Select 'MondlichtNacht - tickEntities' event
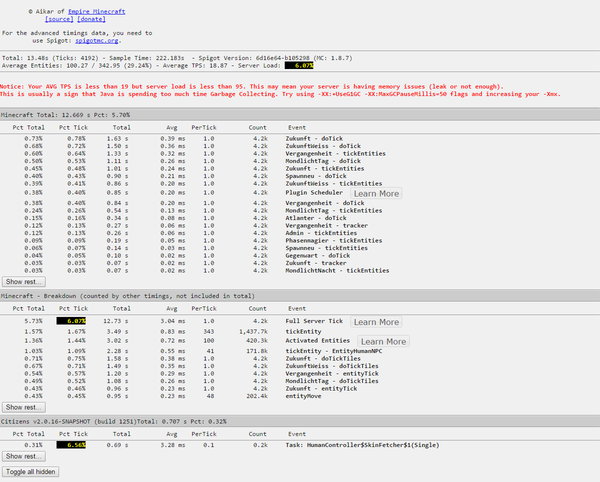 (338, 270)
